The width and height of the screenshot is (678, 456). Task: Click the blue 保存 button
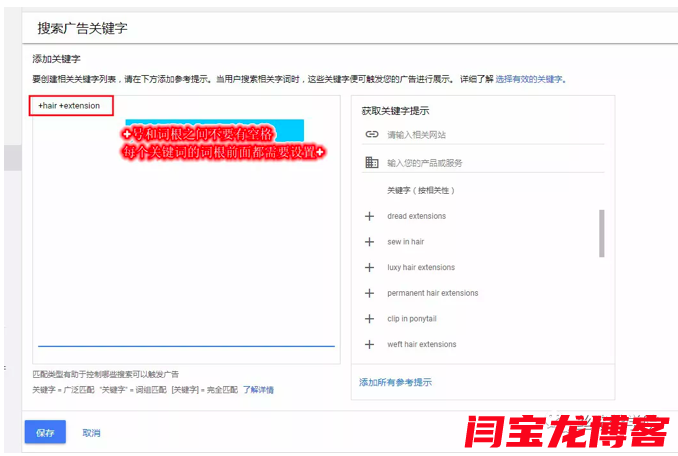pos(45,432)
